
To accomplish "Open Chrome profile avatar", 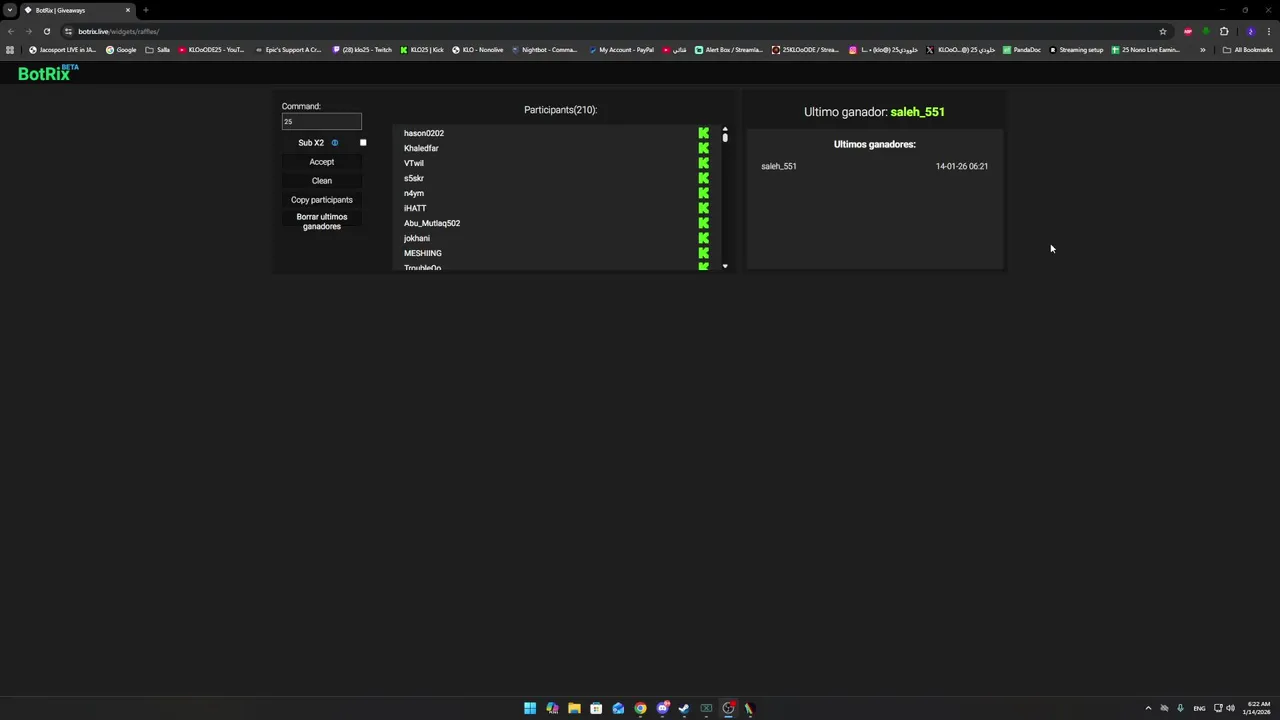I will pos(1250,31).
